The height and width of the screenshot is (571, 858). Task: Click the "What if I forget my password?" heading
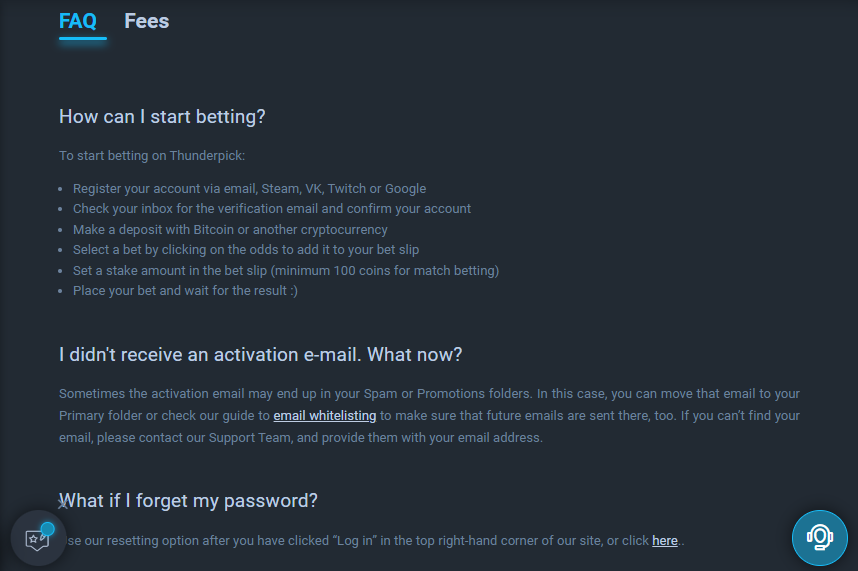188,501
